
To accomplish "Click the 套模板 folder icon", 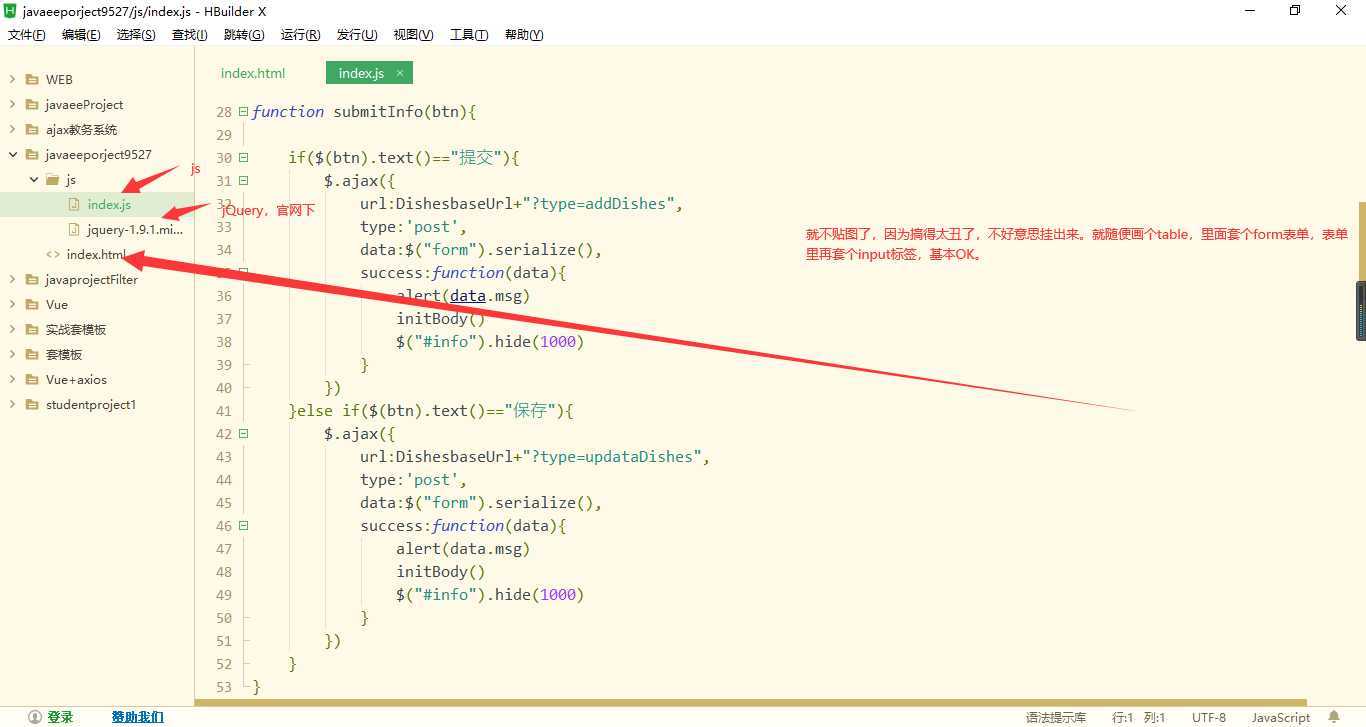I will coord(32,354).
